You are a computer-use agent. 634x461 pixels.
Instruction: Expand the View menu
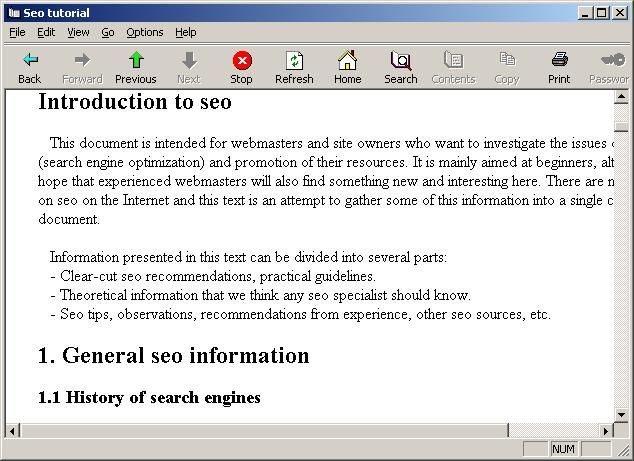(x=78, y=32)
